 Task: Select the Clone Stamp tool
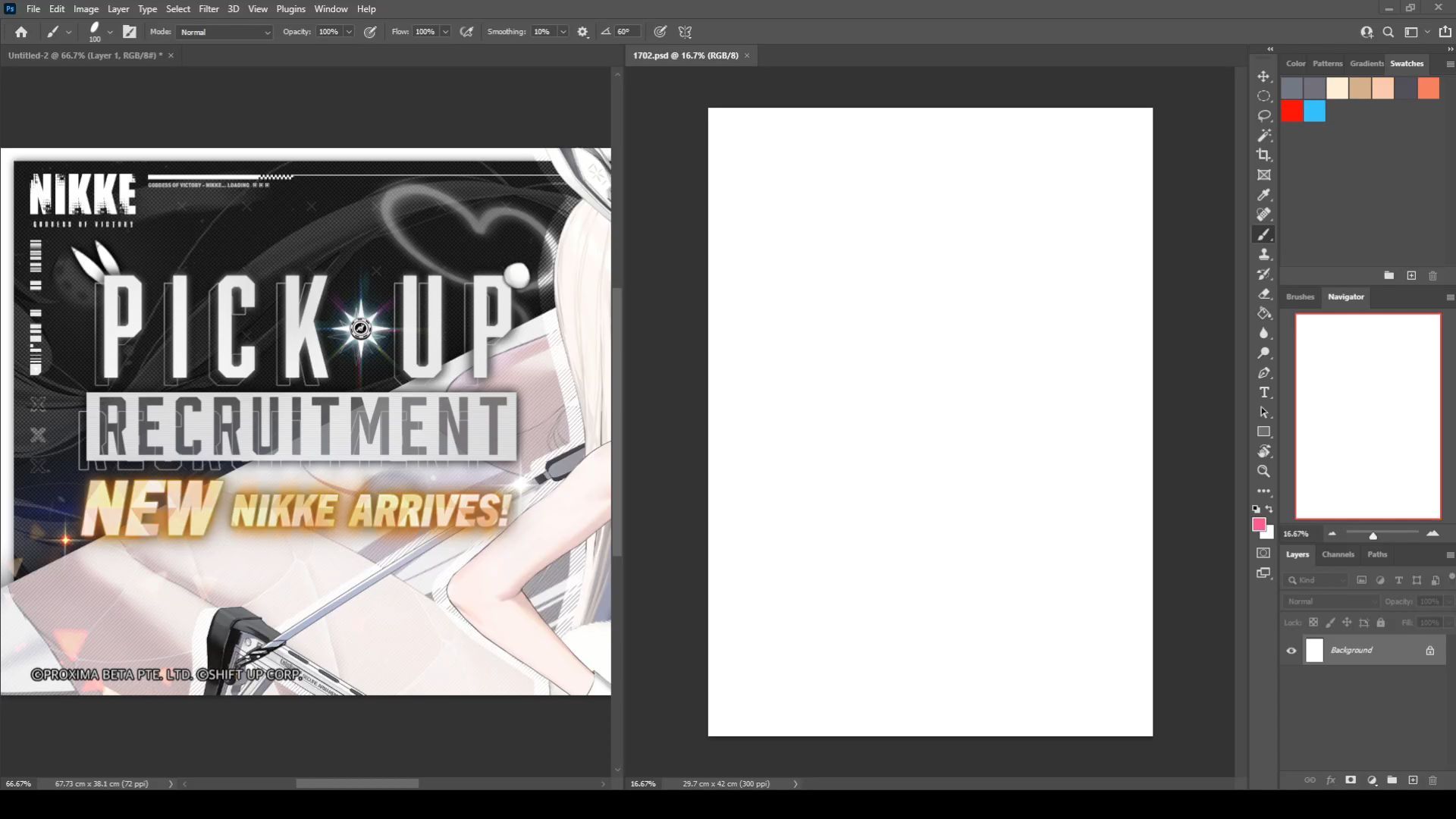[x=1263, y=254]
